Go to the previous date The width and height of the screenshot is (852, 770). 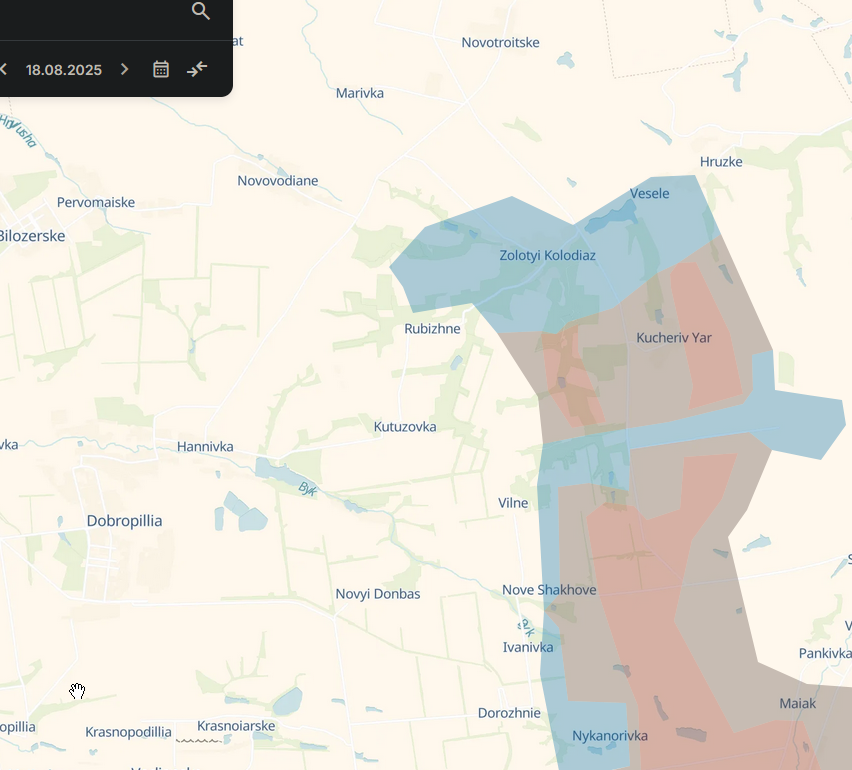pyautogui.click(x=4, y=69)
